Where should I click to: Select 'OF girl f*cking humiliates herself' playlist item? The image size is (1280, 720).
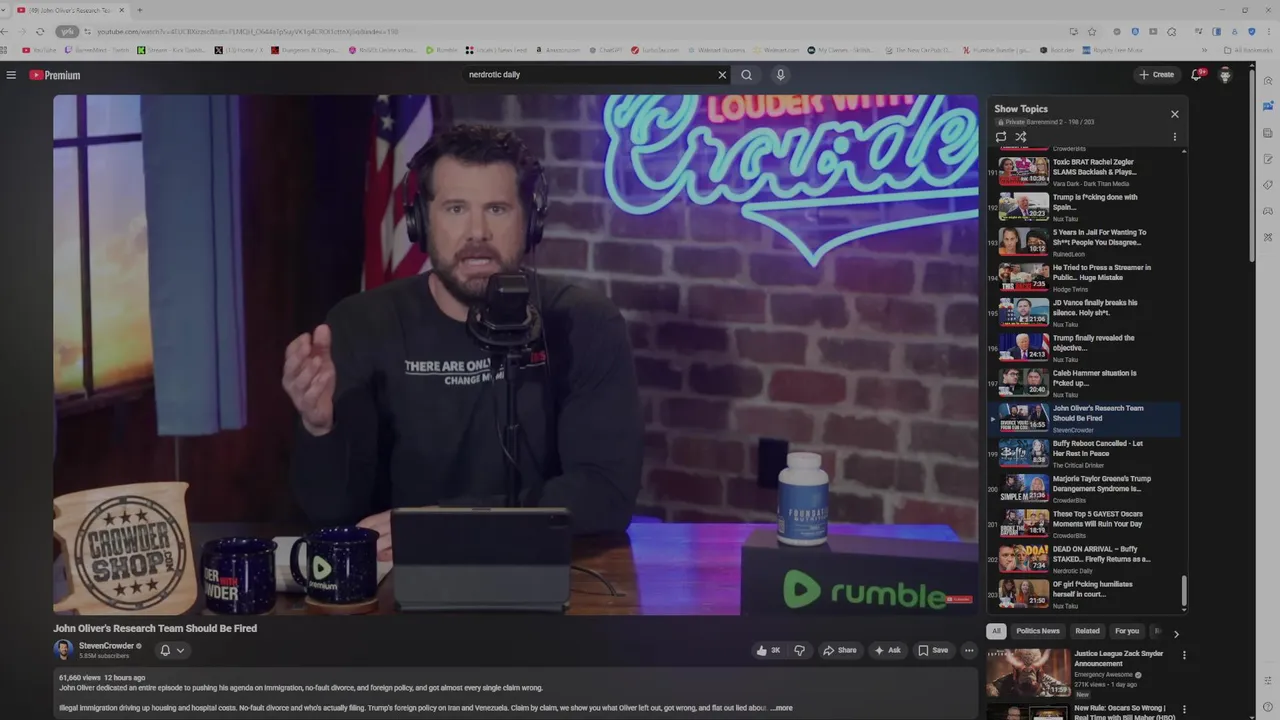tap(1084, 593)
